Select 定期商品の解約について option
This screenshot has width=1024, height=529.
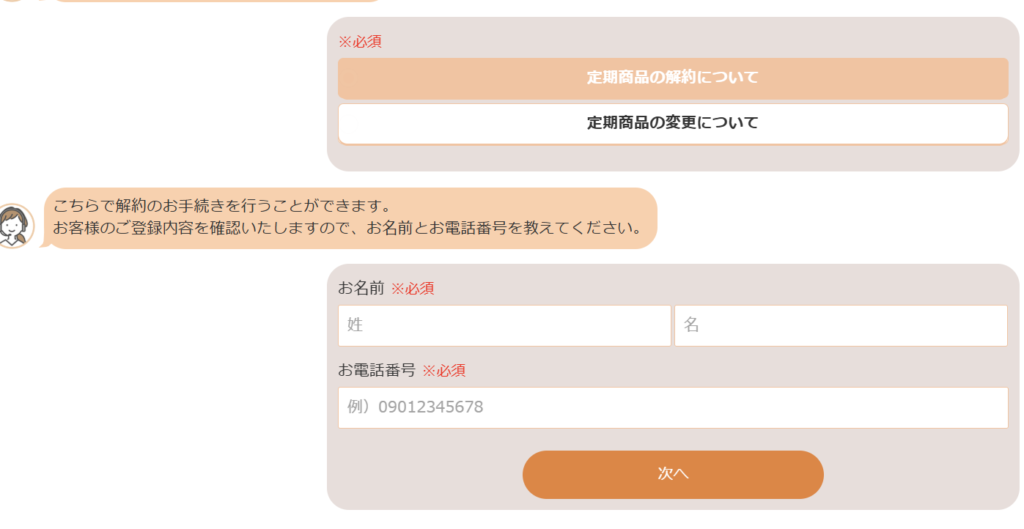click(673, 78)
